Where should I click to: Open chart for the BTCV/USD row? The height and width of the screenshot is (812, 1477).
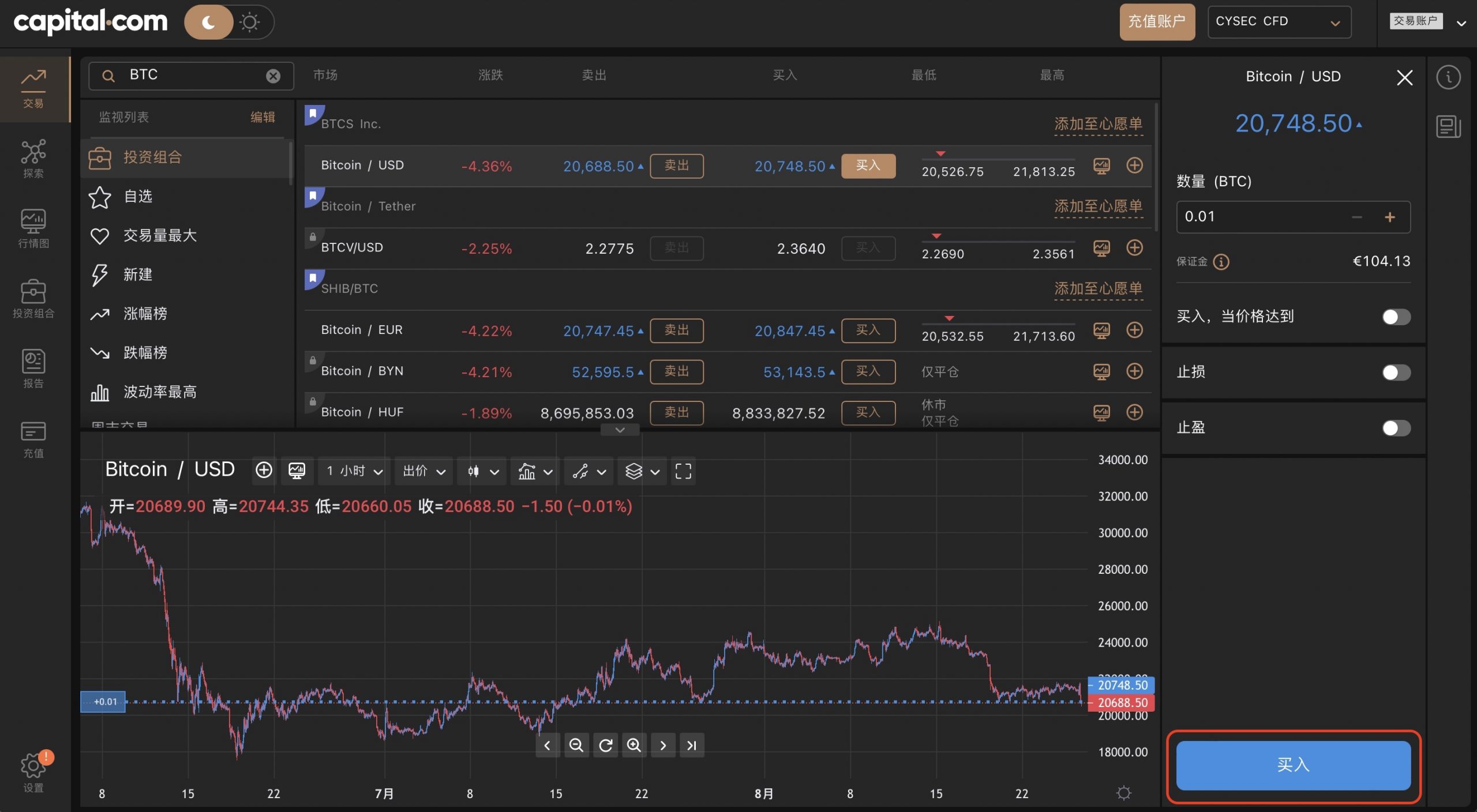(x=1101, y=249)
